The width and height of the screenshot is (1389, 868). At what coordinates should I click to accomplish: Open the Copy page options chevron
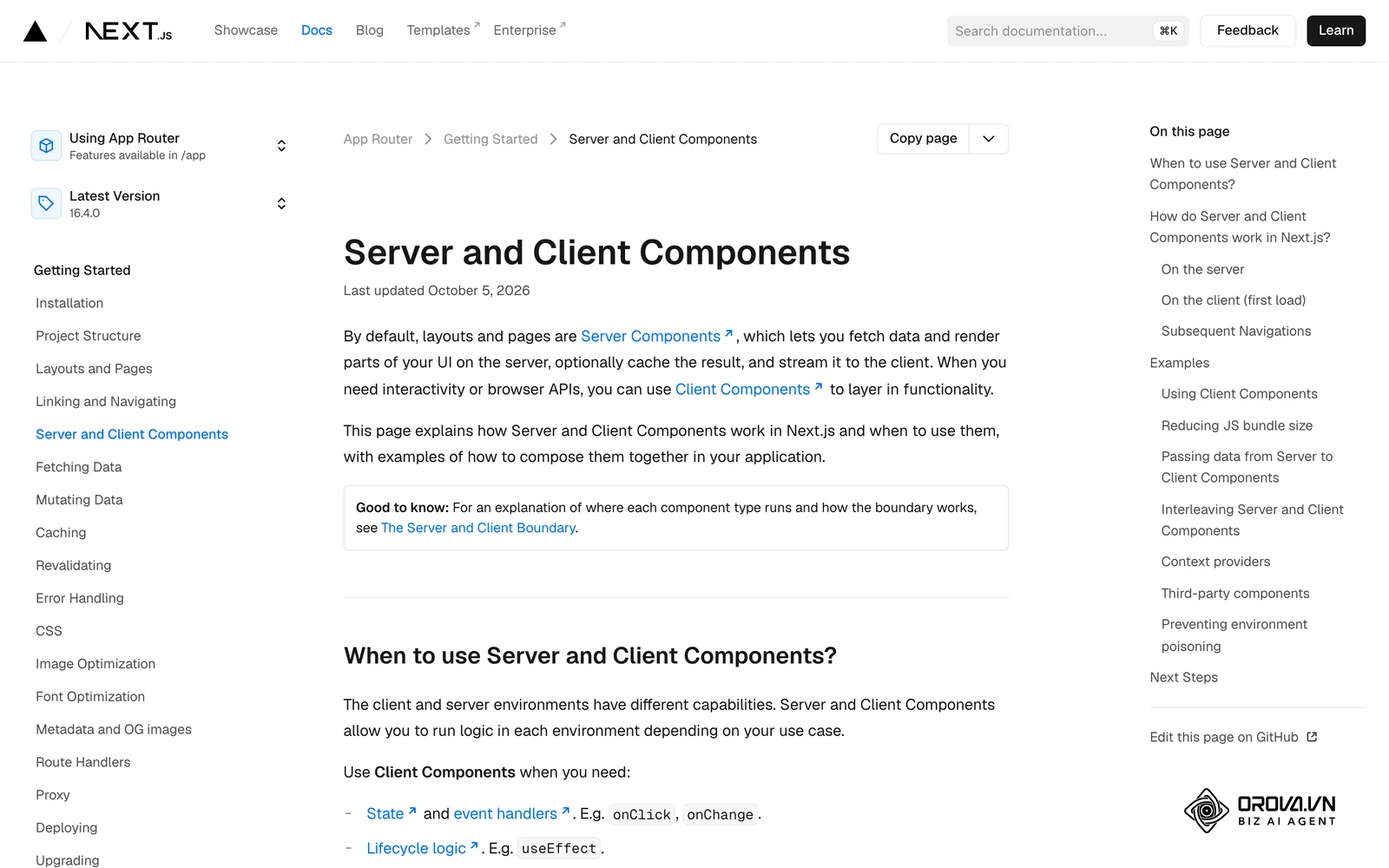[x=988, y=139]
